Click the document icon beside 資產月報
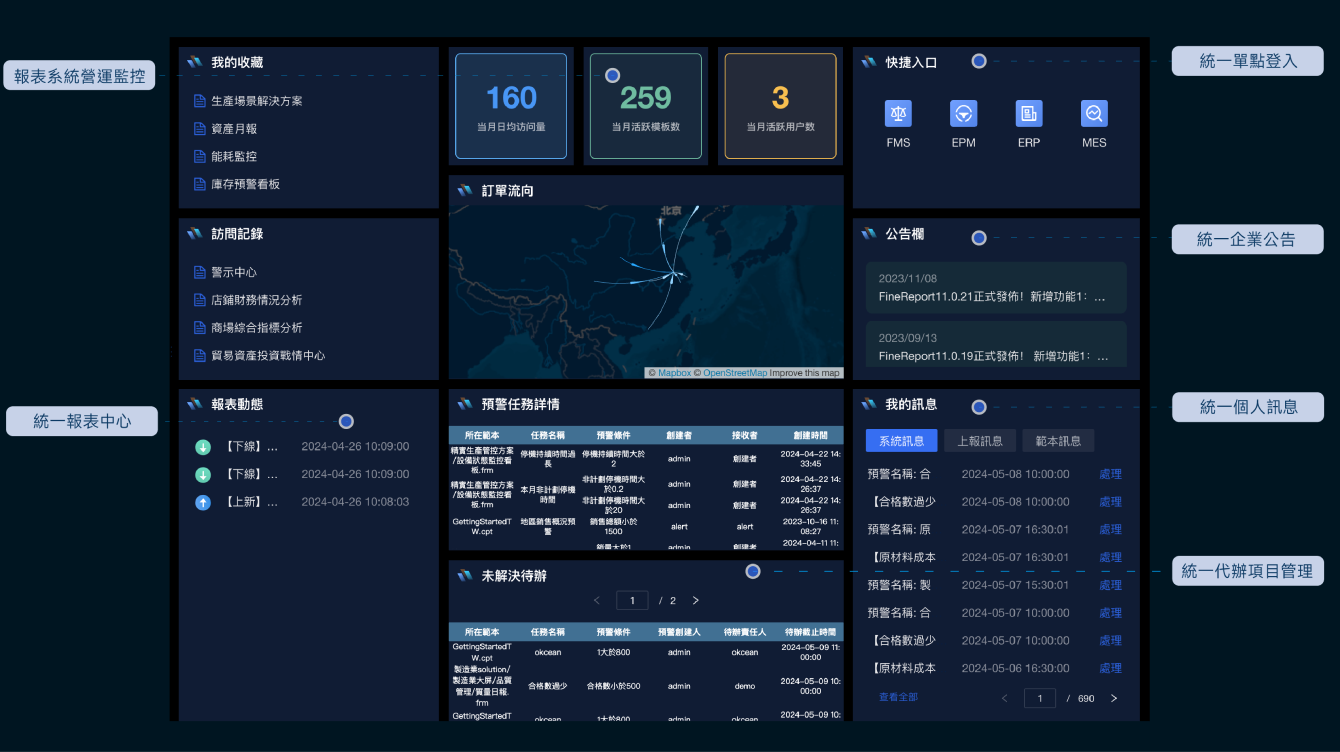1340x752 pixels. [x=200, y=129]
